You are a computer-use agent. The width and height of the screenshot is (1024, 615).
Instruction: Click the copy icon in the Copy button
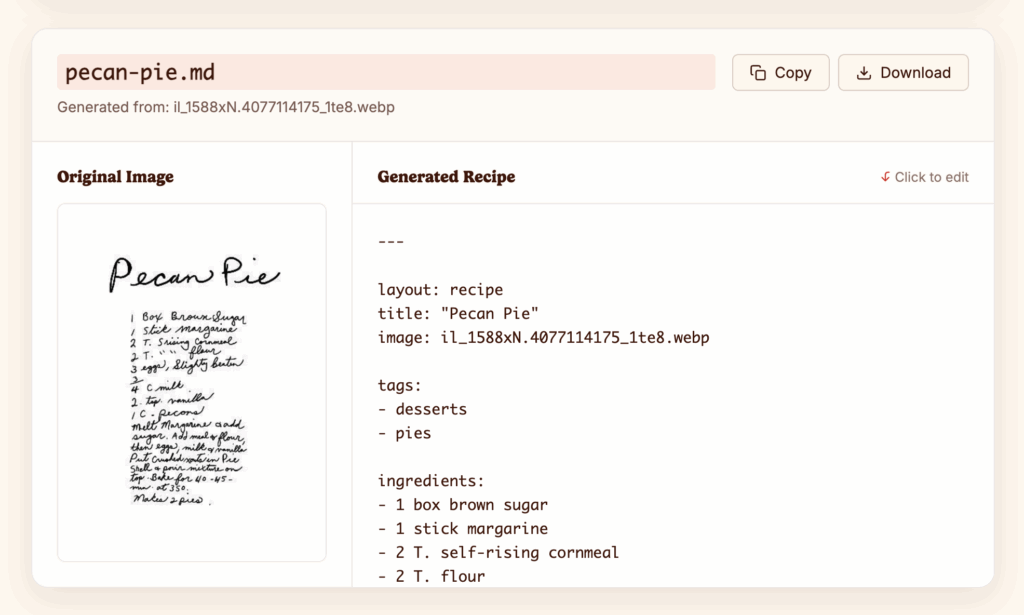pos(758,73)
